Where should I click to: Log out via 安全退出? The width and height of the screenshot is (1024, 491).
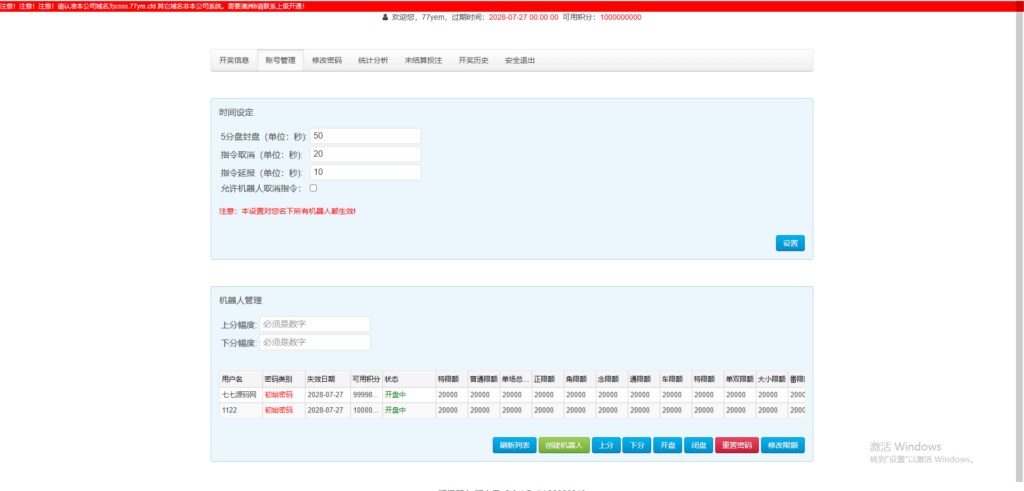click(520, 60)
